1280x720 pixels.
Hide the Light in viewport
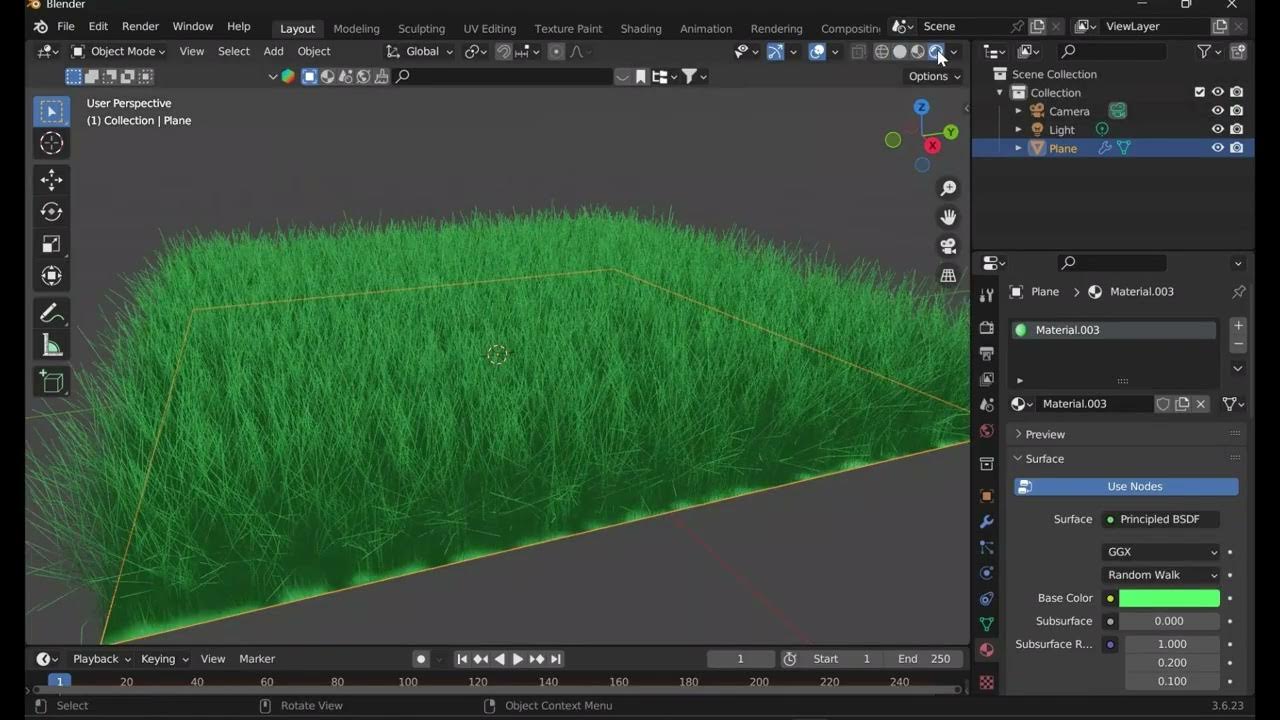point(1218,129)
